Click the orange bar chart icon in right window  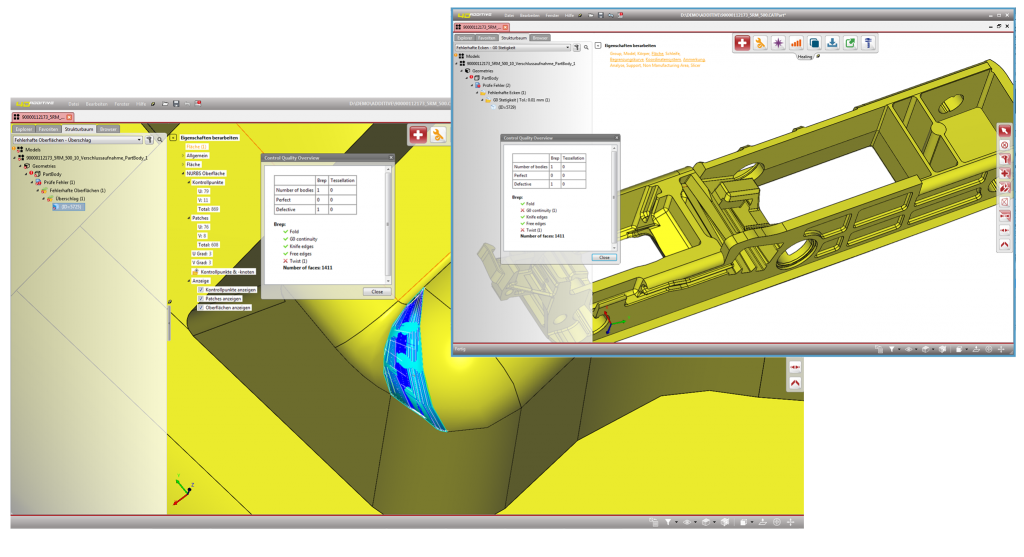click(796, 43)
